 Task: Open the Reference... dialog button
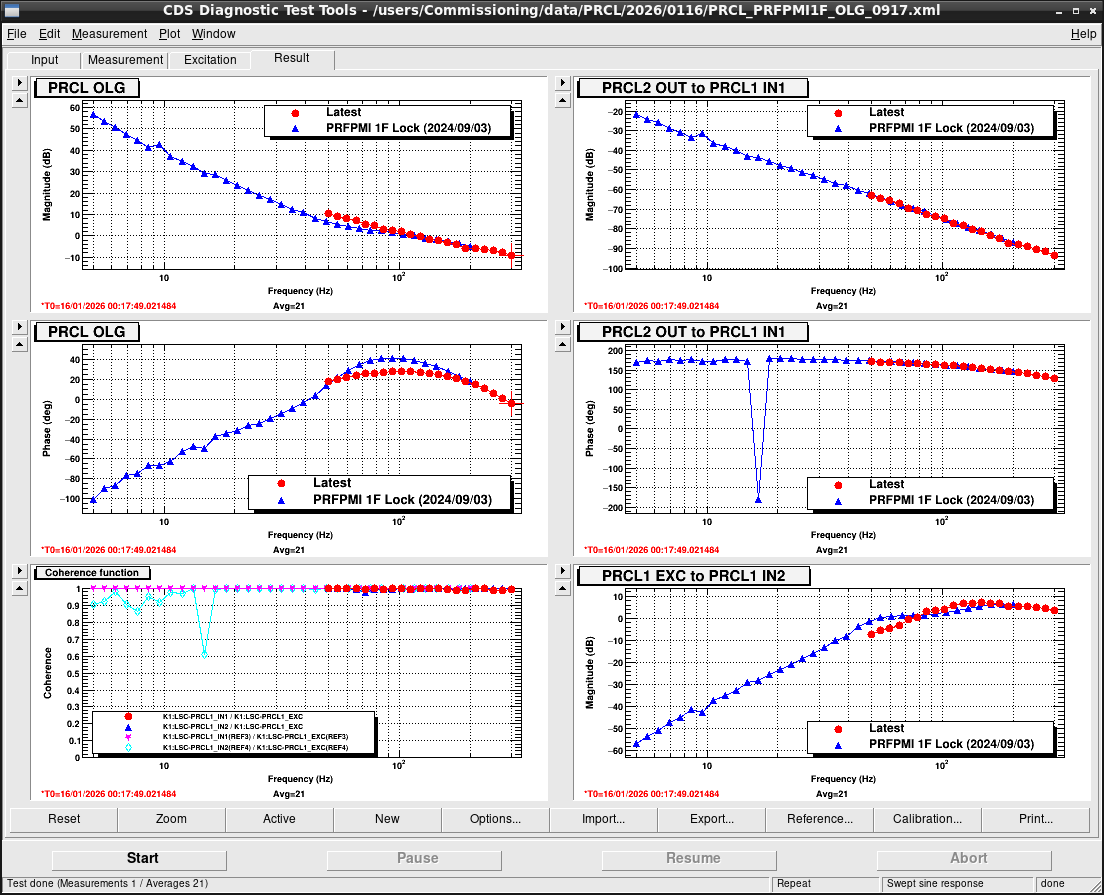pyautogui.click(x=819, y=819)
